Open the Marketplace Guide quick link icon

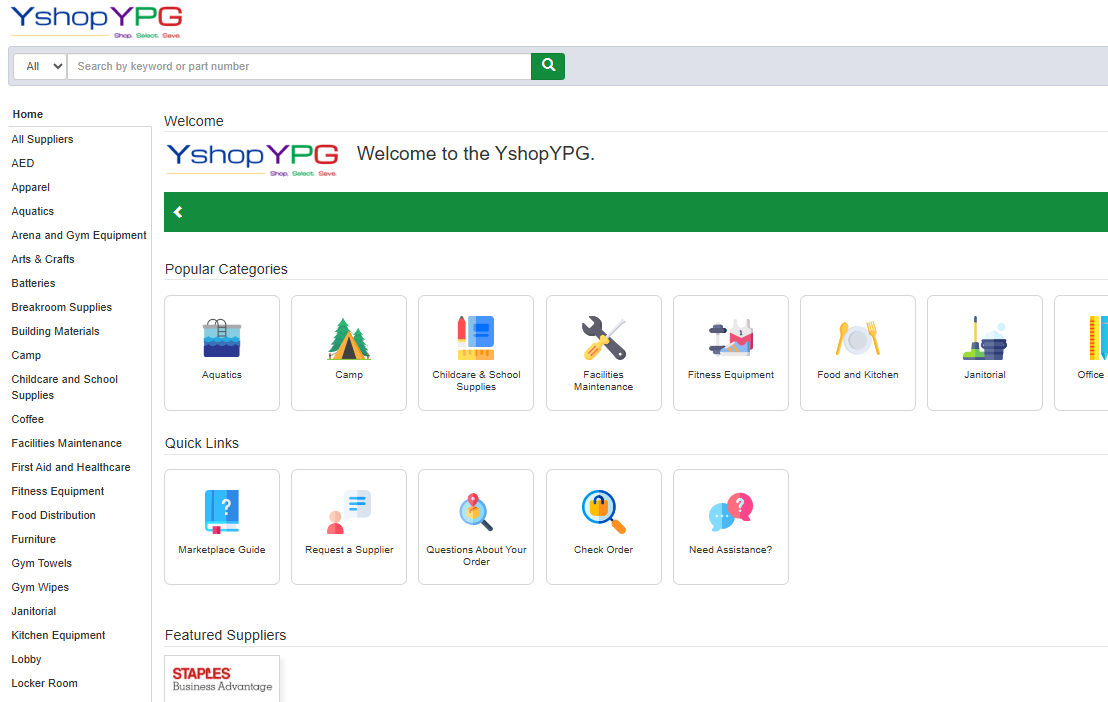click(x=221, y=511)
